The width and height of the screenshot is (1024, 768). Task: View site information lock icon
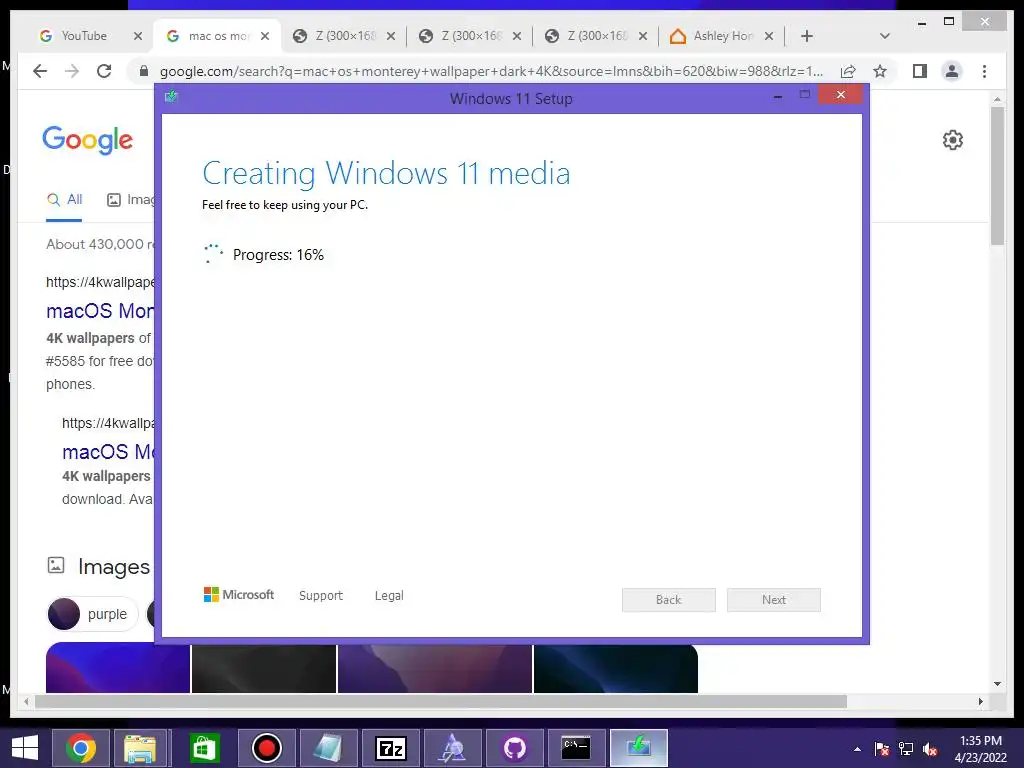[x=144, y=71]
